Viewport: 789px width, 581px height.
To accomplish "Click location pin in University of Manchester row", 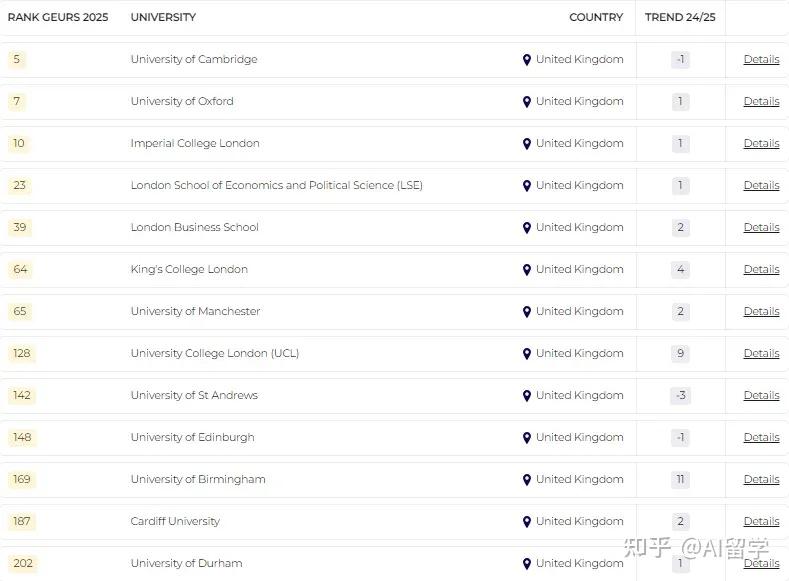I will click(527, 312).
